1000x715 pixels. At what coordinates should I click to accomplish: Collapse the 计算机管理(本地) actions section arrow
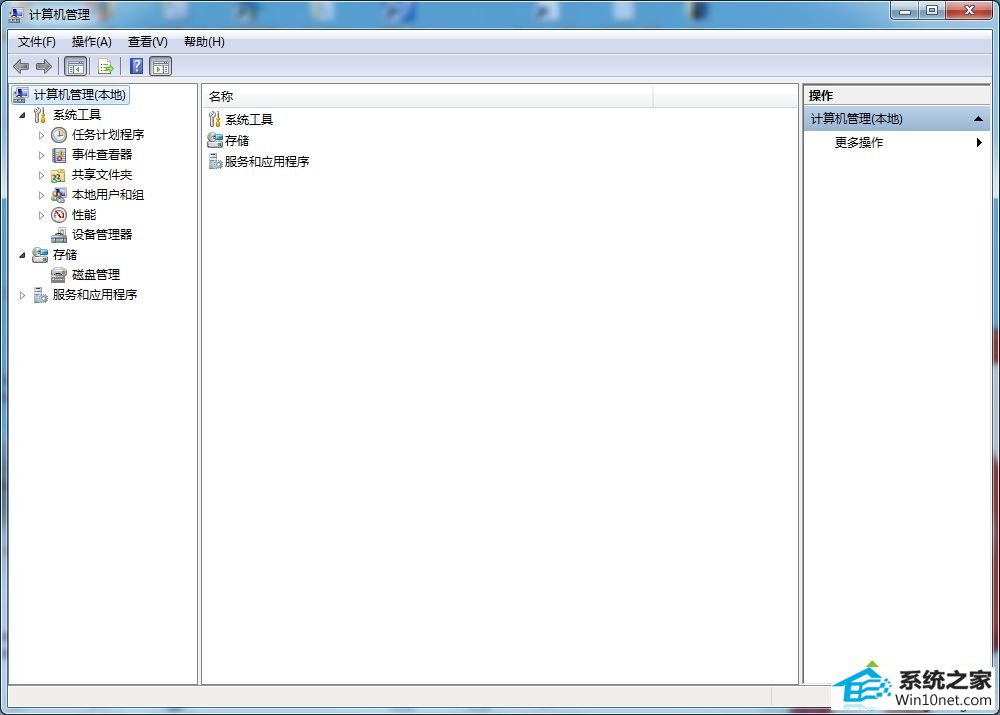978,119
